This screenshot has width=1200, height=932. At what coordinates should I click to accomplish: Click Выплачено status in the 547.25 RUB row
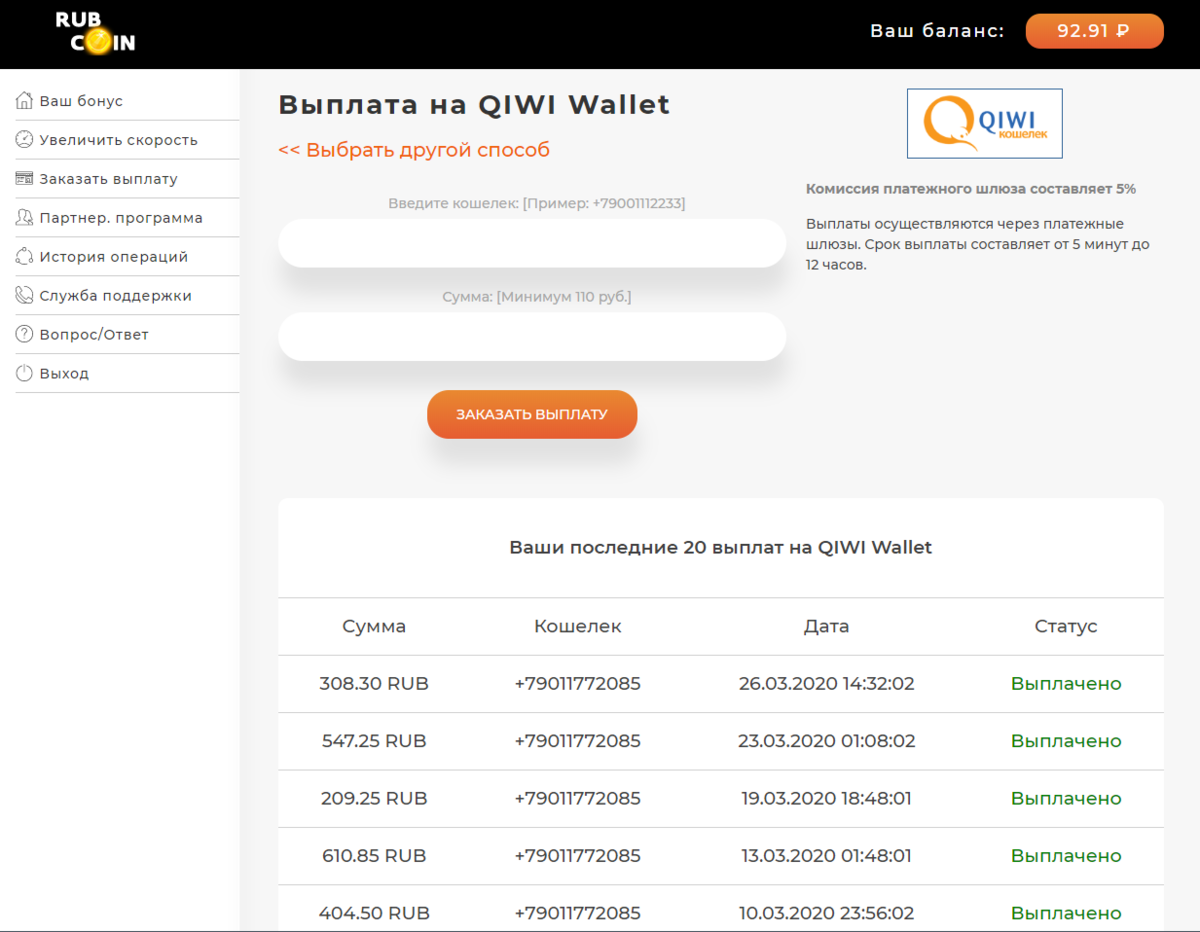(1066, 741)
